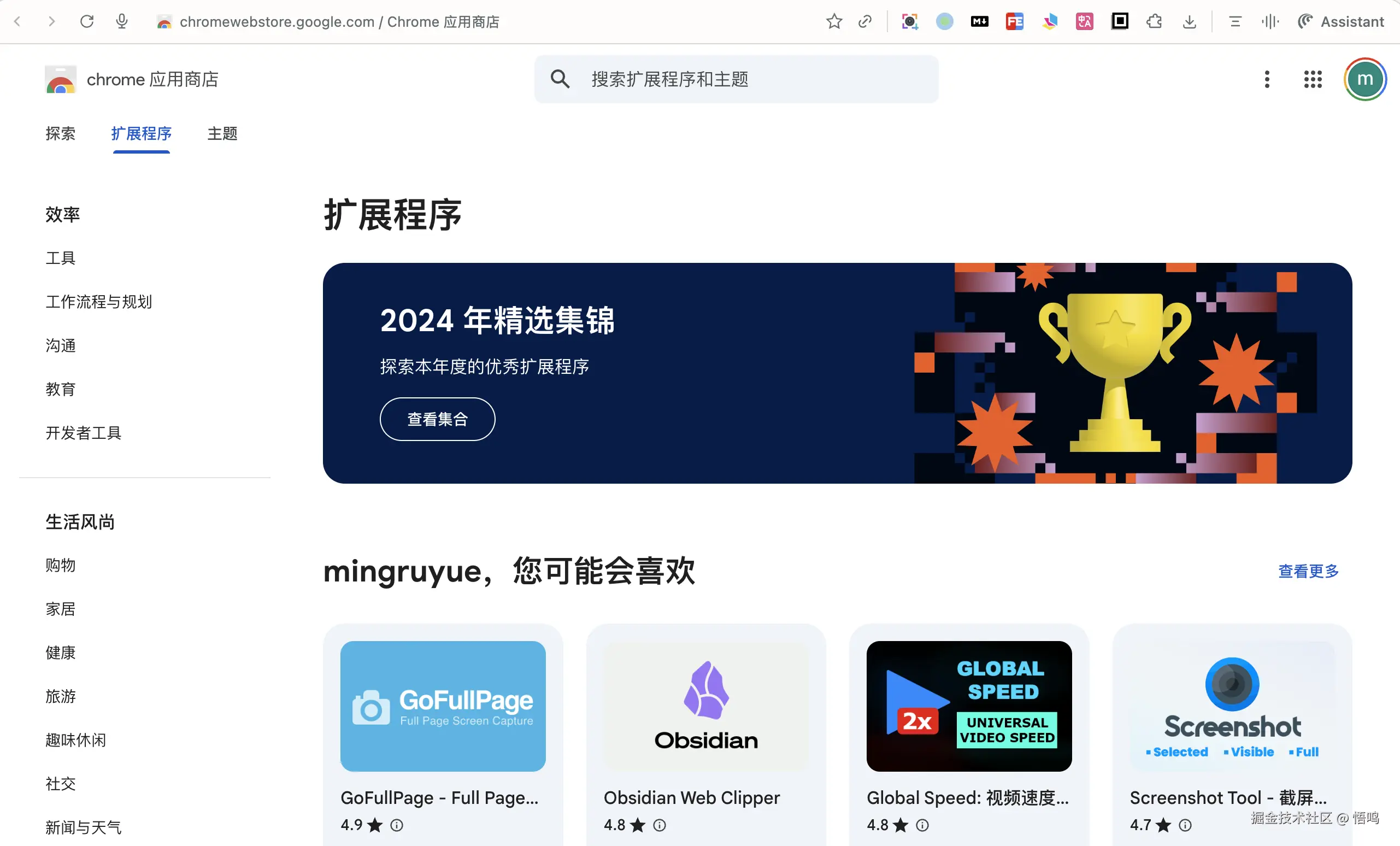This screenshot has width=1400, height=846.
Task: Select the 工作流程与规划 category
Action: (99, 302)
